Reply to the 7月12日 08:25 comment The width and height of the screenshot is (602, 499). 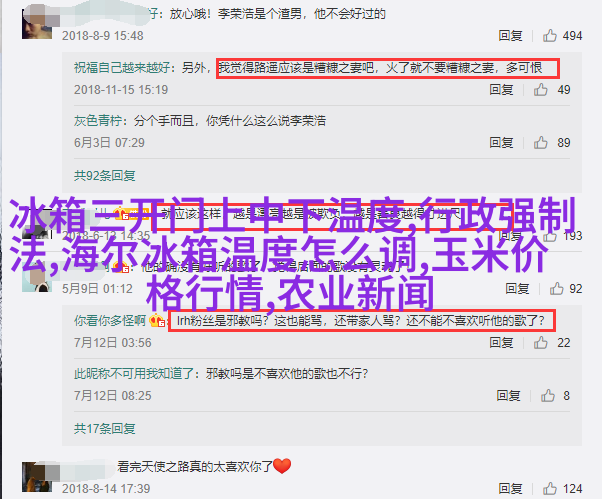pyautogui.click(x=508, y=395)
